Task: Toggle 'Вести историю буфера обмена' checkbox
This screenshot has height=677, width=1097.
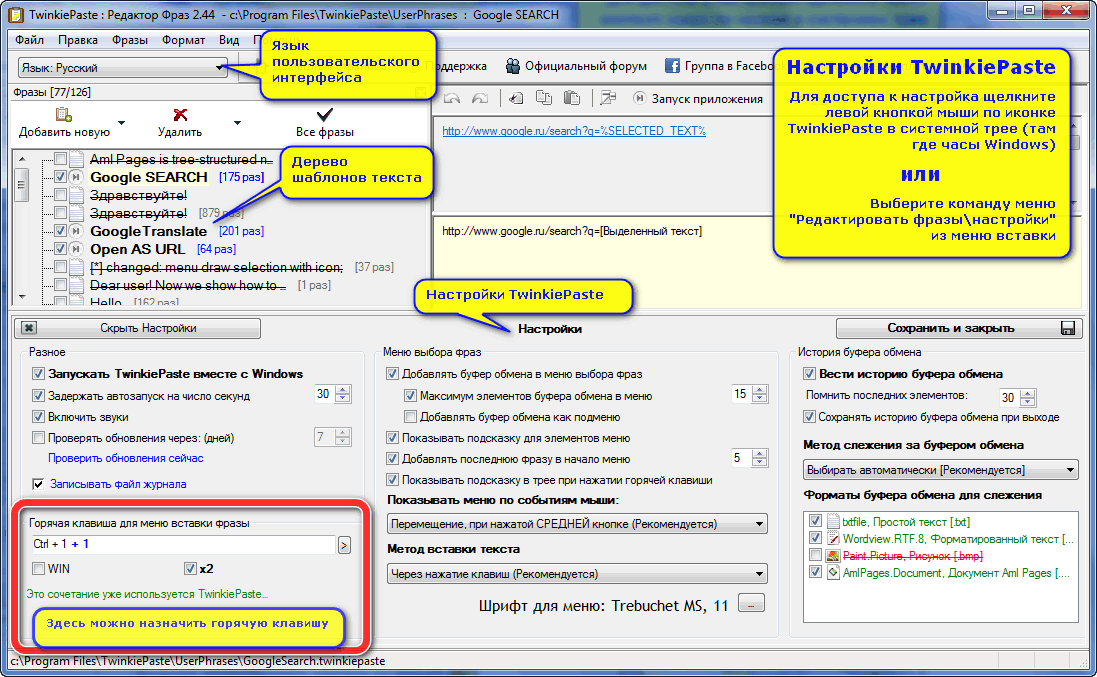Action: tap(809, 373)
